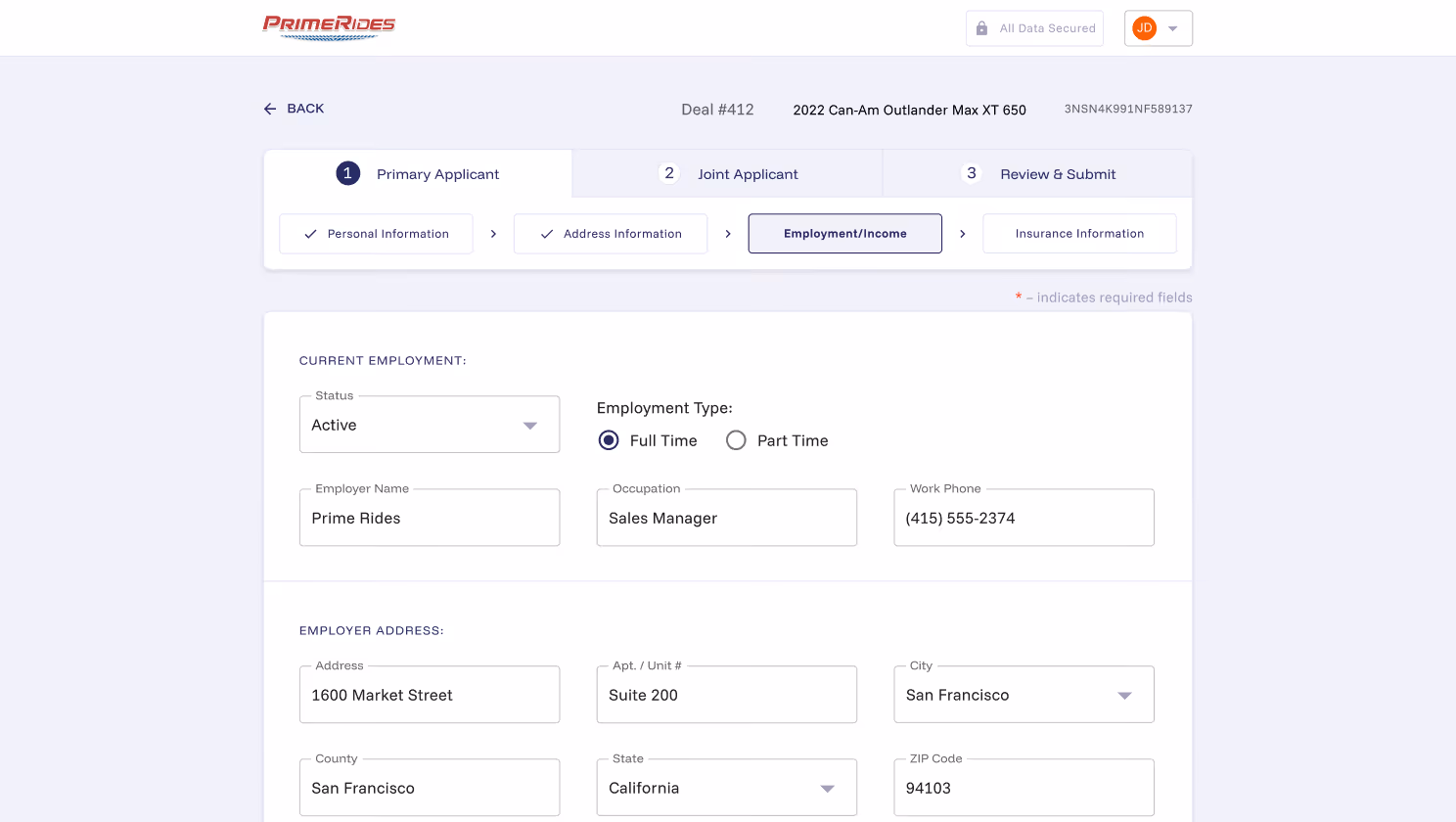Select the Full Time radio button
The image size is (1456, 822).
(x=609, y=440)
